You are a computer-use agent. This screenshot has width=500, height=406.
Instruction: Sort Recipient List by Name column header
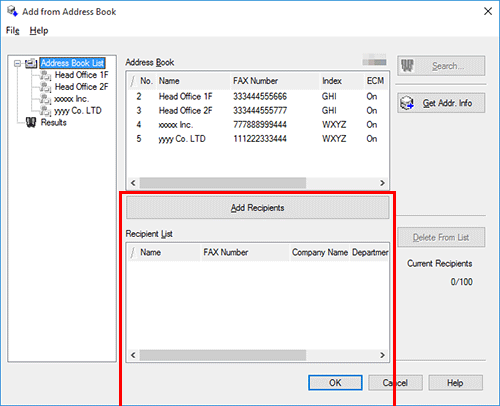[151, 252]
